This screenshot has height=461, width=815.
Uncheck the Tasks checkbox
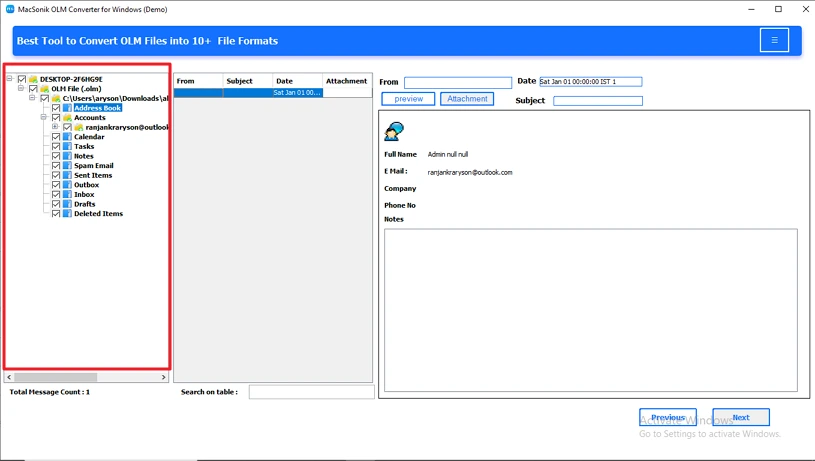tap(56, 147)
